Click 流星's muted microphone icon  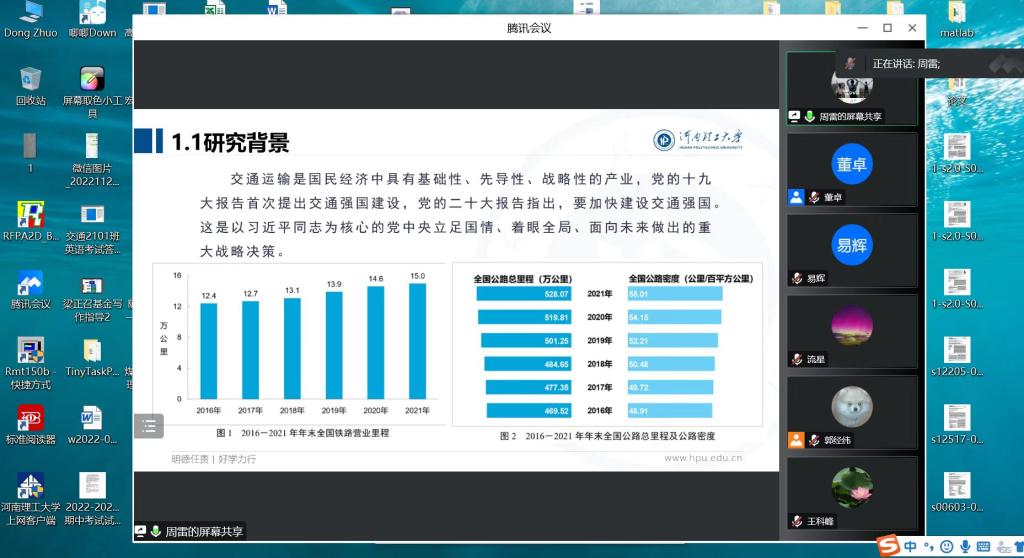pyautogui.click(x=796, y=359)
